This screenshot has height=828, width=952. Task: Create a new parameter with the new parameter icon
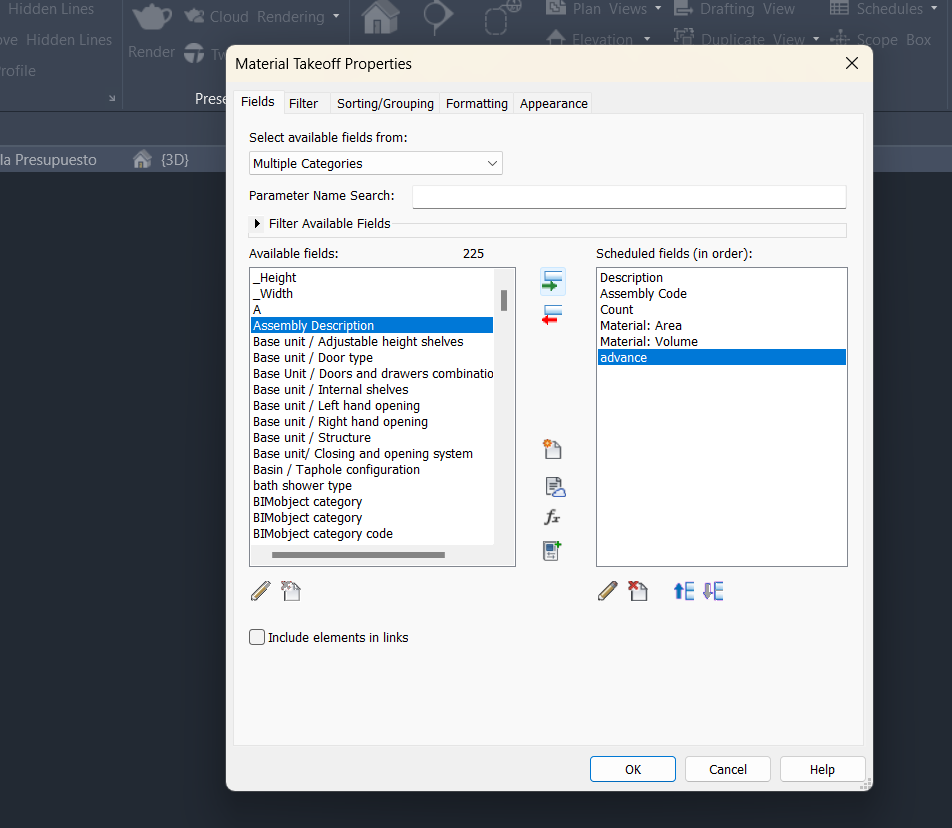[551, 449]
